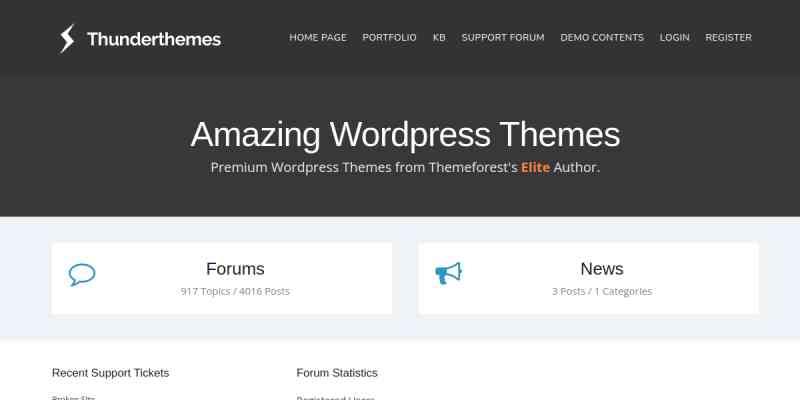Click the orange Elite word in the tagline

pos(535,168)
